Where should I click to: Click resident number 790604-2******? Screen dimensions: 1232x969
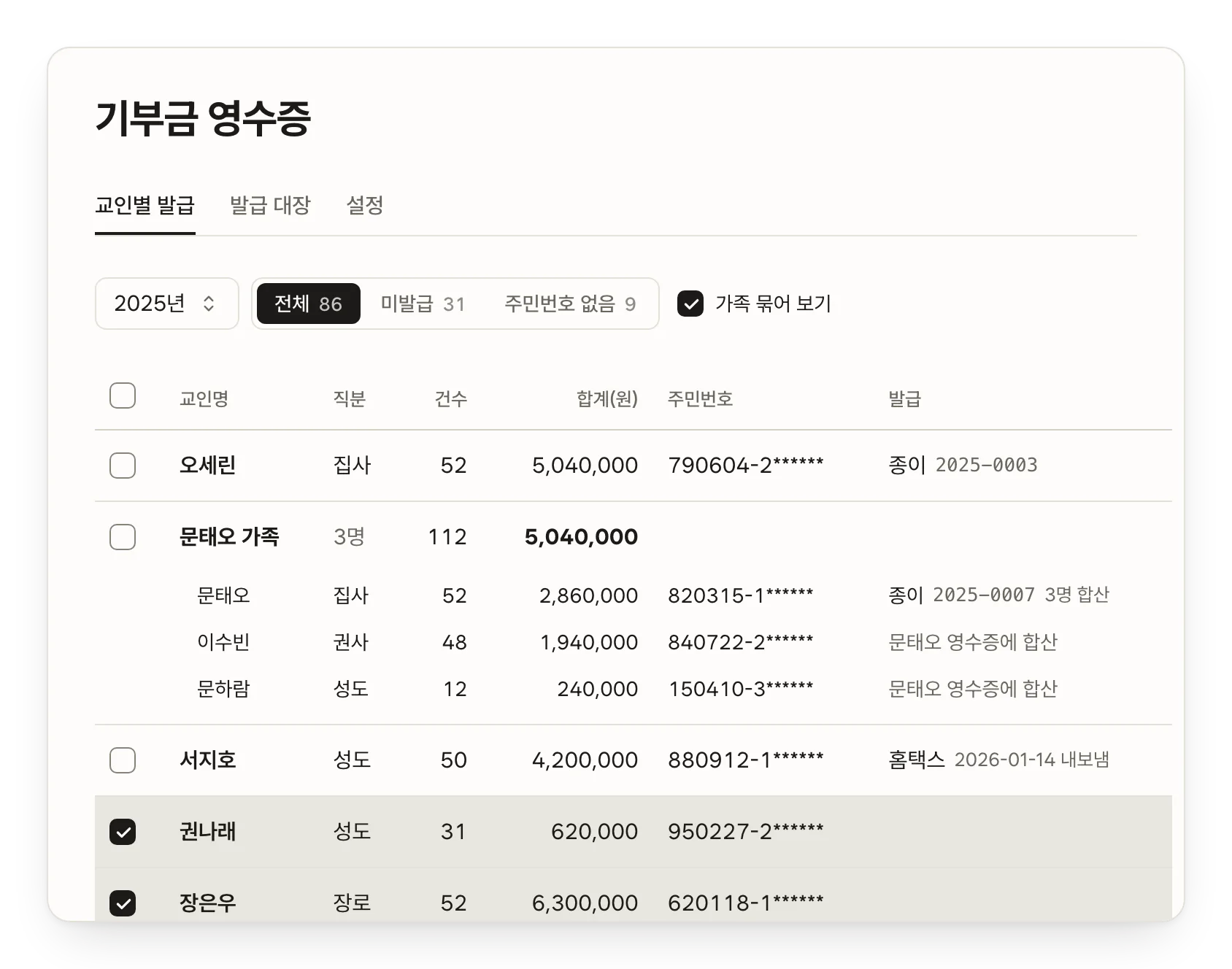[745, 465]
